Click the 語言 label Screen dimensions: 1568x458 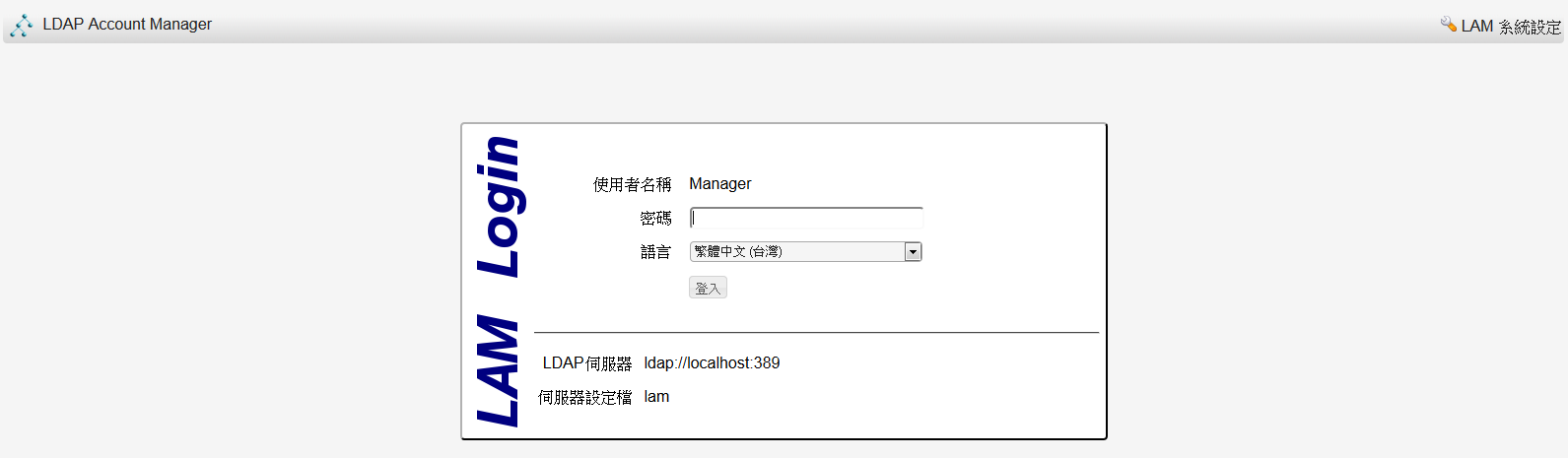655,252
